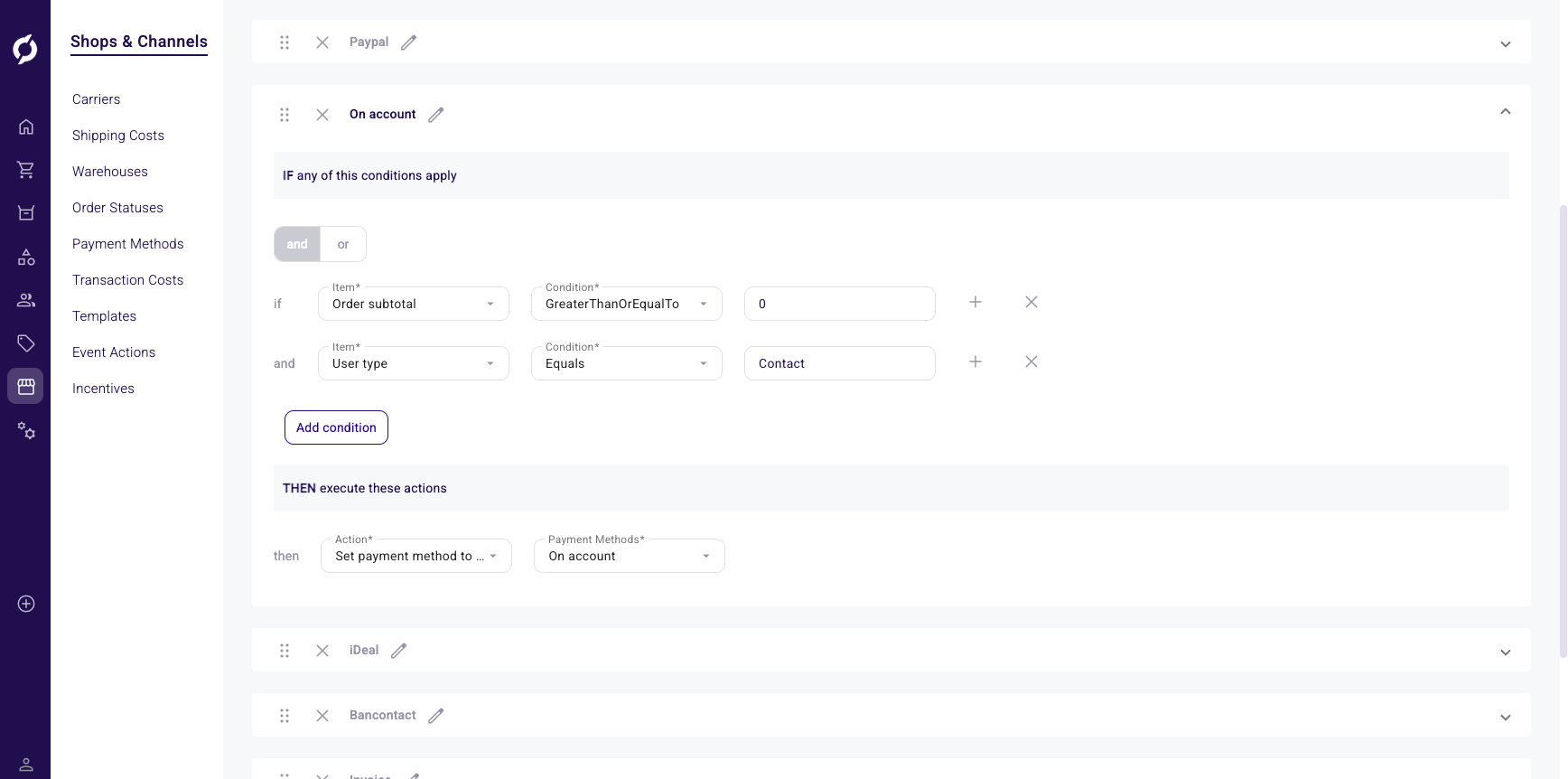Grab the On account rule drag handle
The height and width of the screenshot is (779, 1568).
[x=285, y=115]
